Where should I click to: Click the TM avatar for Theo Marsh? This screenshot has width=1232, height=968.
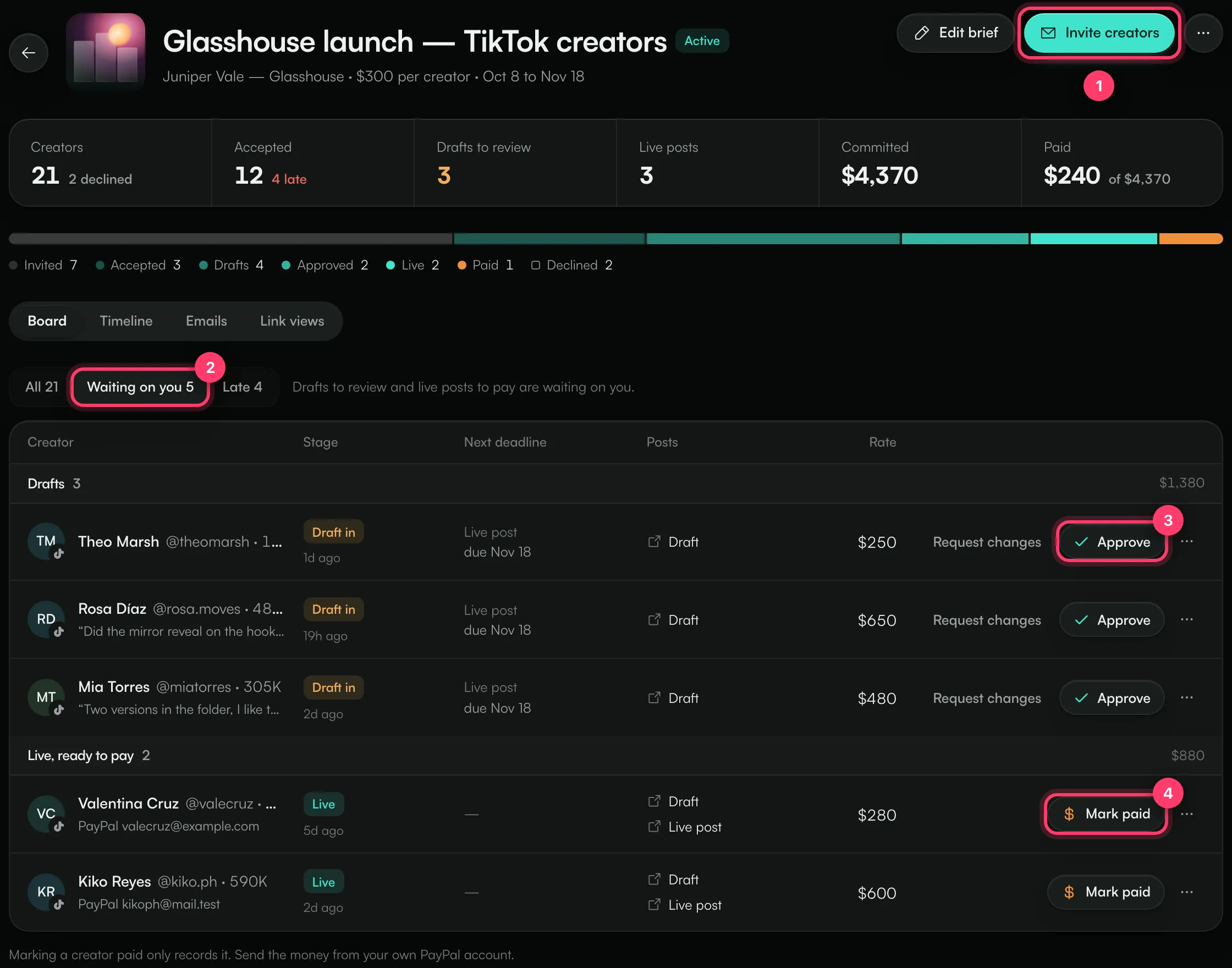coord(46,541)
